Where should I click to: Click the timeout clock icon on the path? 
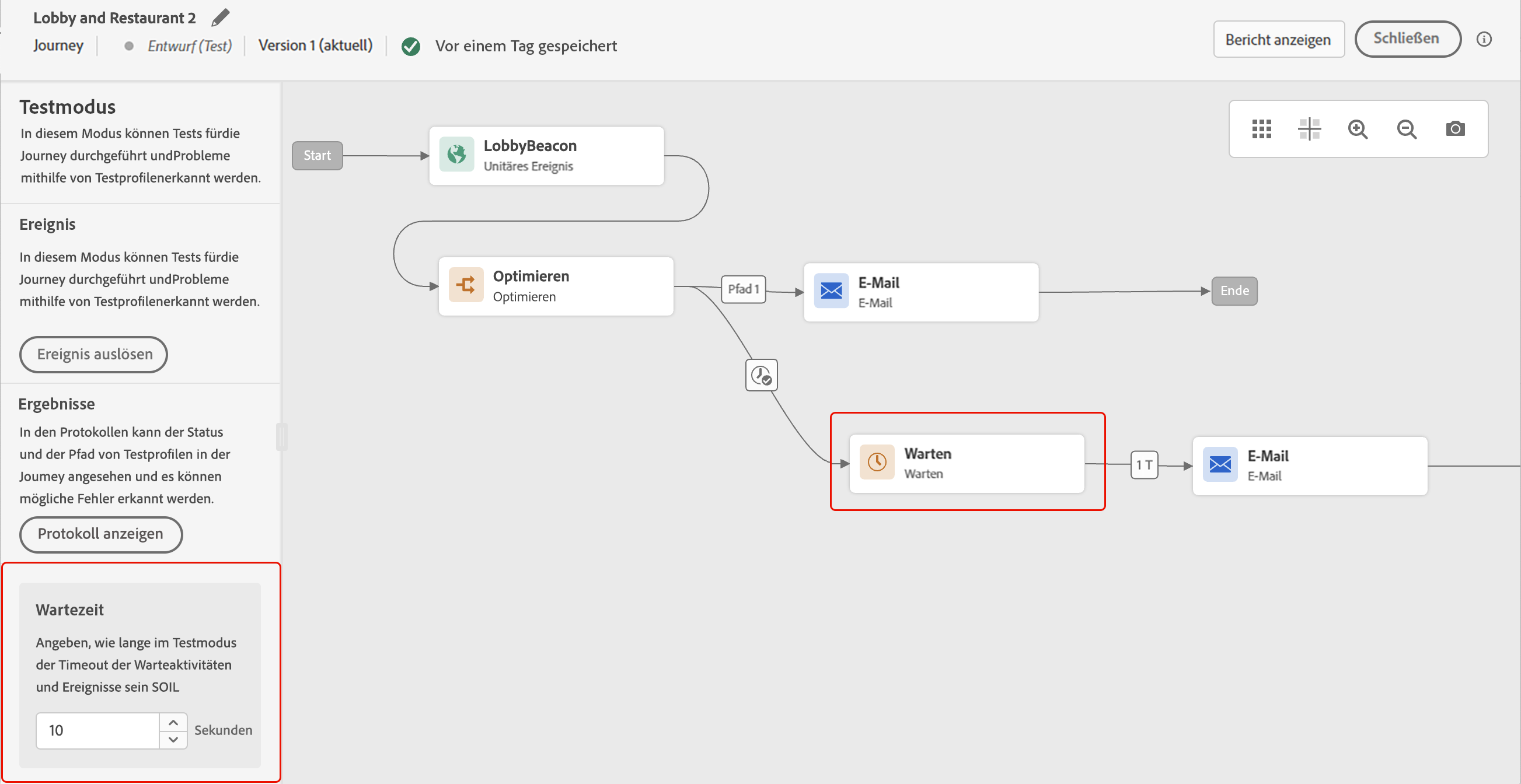click(761, 375)
